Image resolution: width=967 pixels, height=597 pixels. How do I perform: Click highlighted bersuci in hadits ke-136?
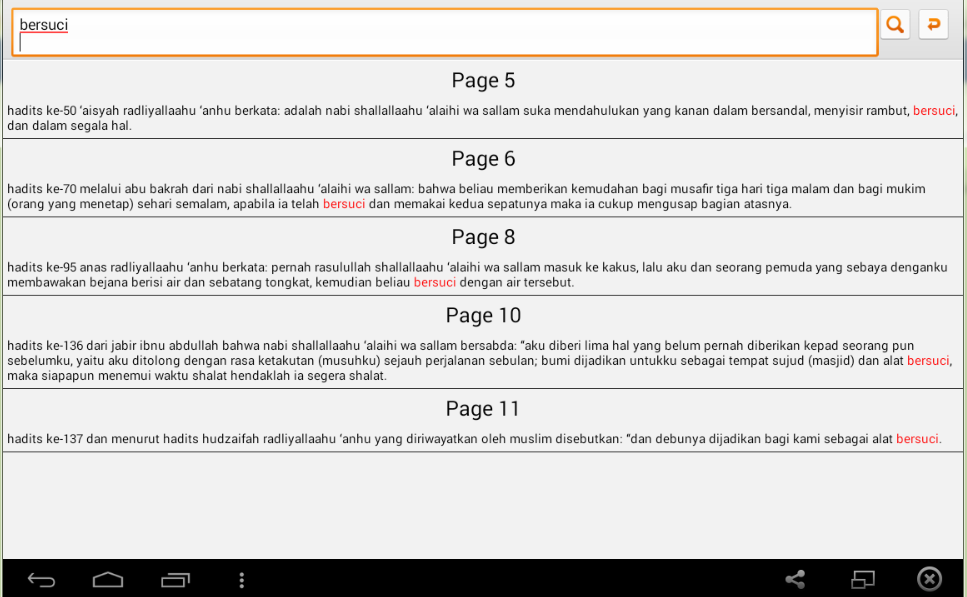(x=928, y=360)
